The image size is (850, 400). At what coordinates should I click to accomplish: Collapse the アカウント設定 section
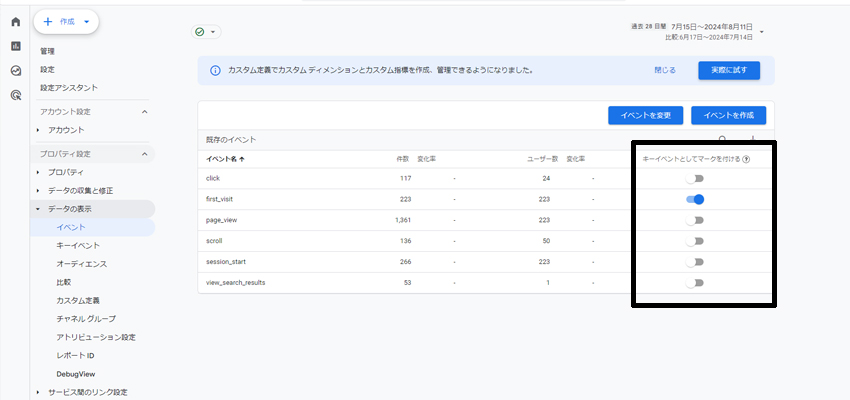(x=144, y=112)
